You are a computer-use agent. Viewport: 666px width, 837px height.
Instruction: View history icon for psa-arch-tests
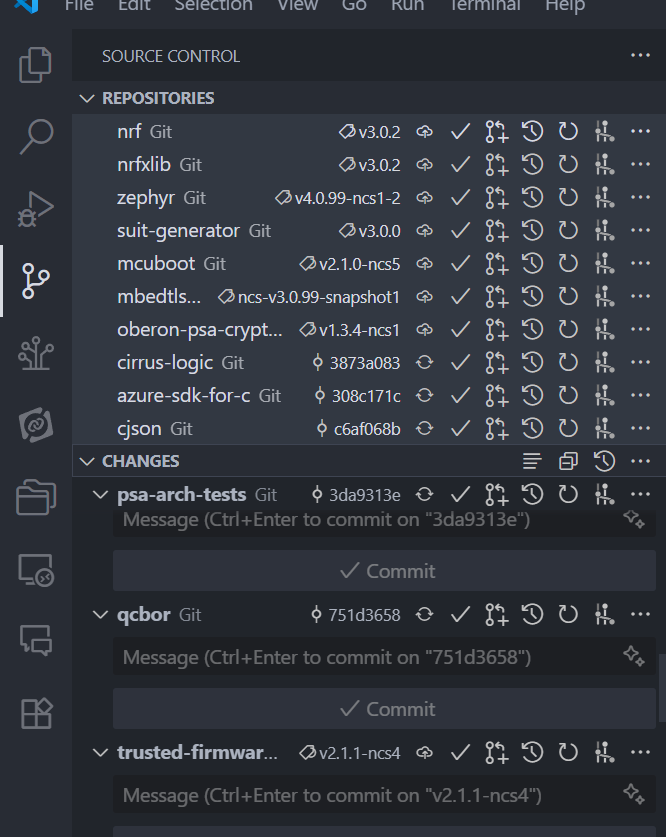[532, 494]
